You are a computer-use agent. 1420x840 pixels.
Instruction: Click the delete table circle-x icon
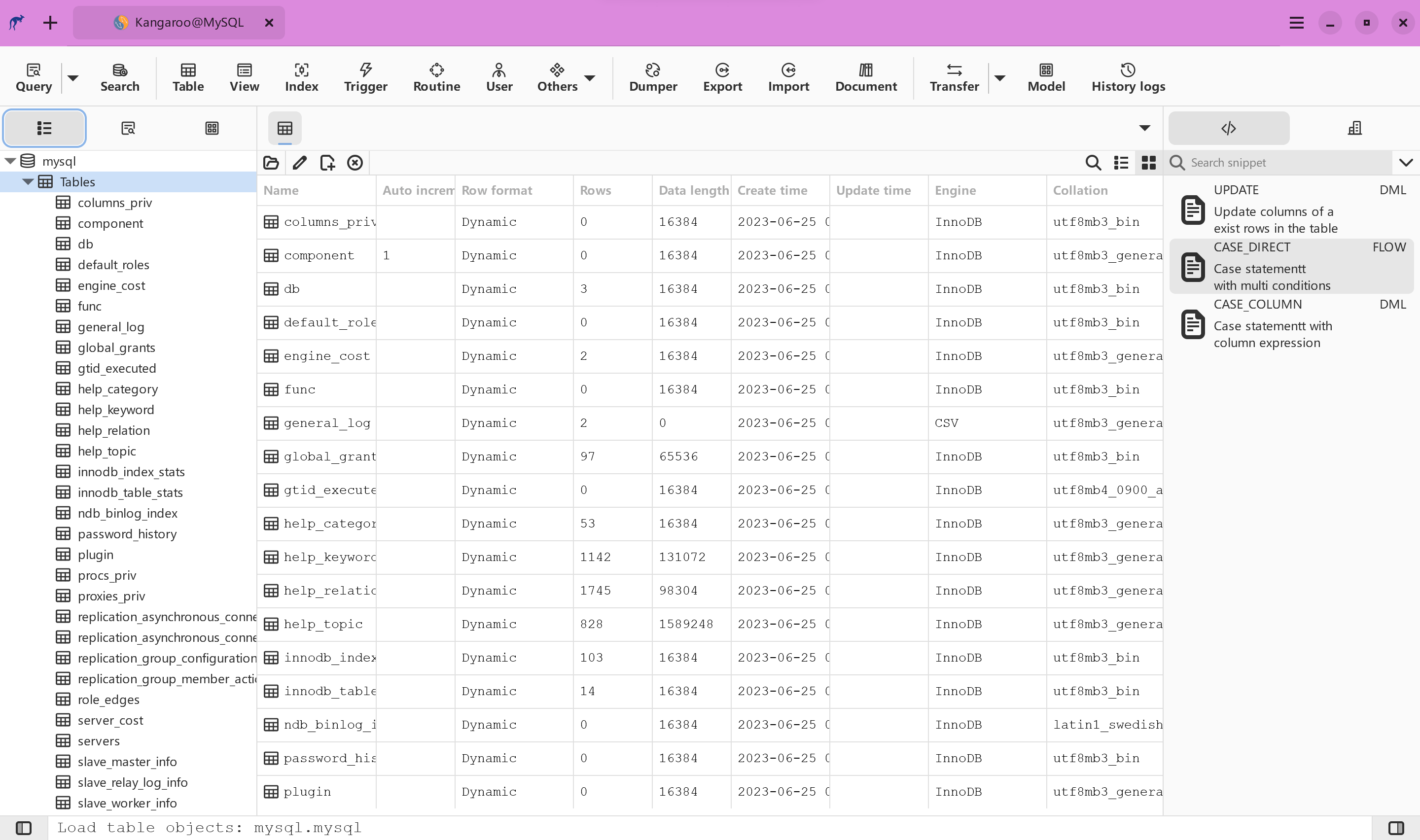click(x=355, y=163)
